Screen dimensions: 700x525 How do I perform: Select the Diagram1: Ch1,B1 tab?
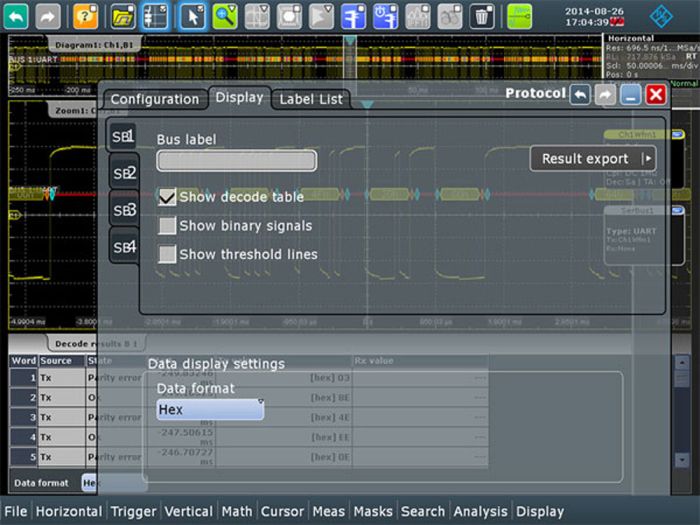tap(94, 45)
